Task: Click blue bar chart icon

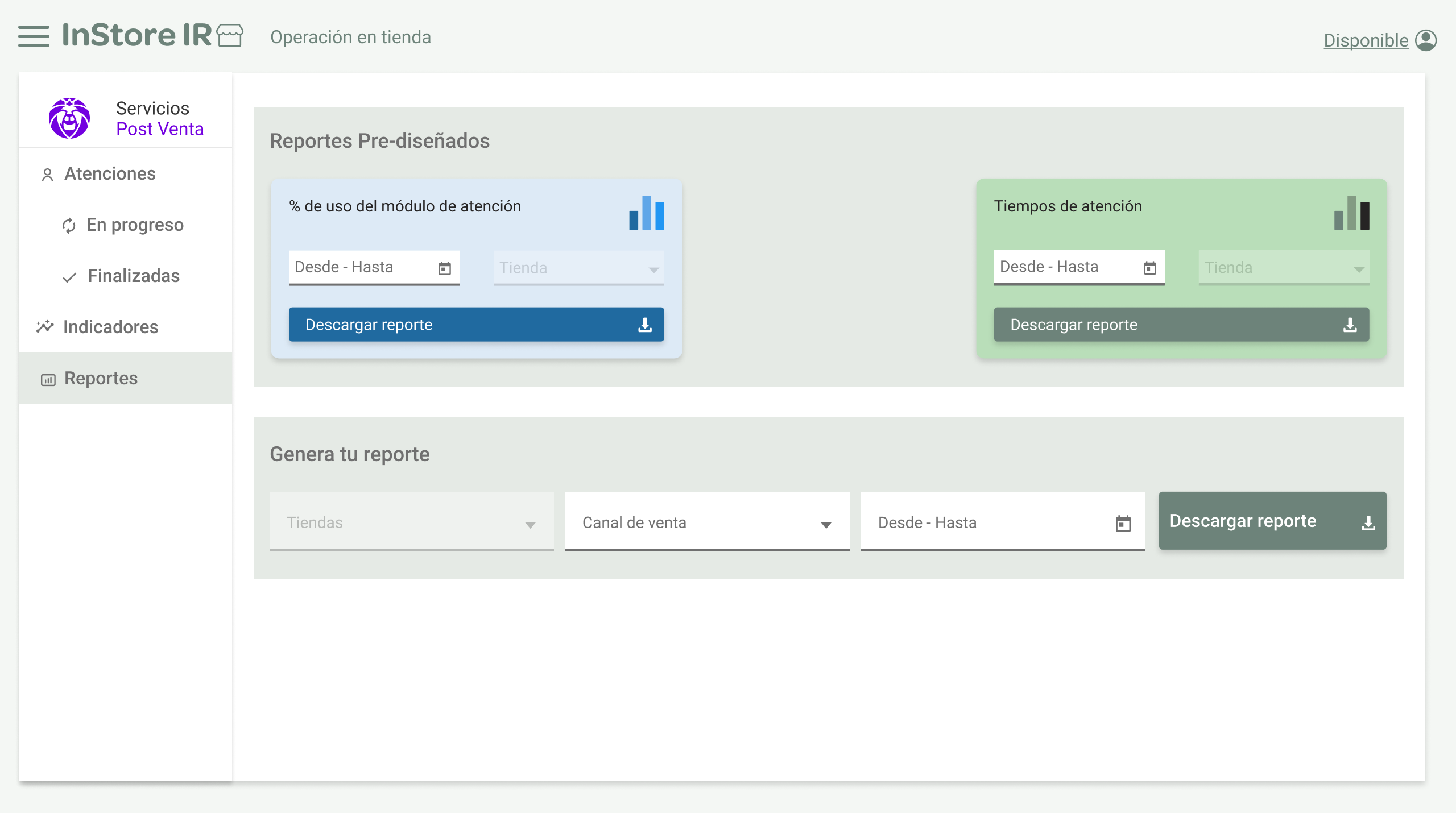Action: click(647, 213)
